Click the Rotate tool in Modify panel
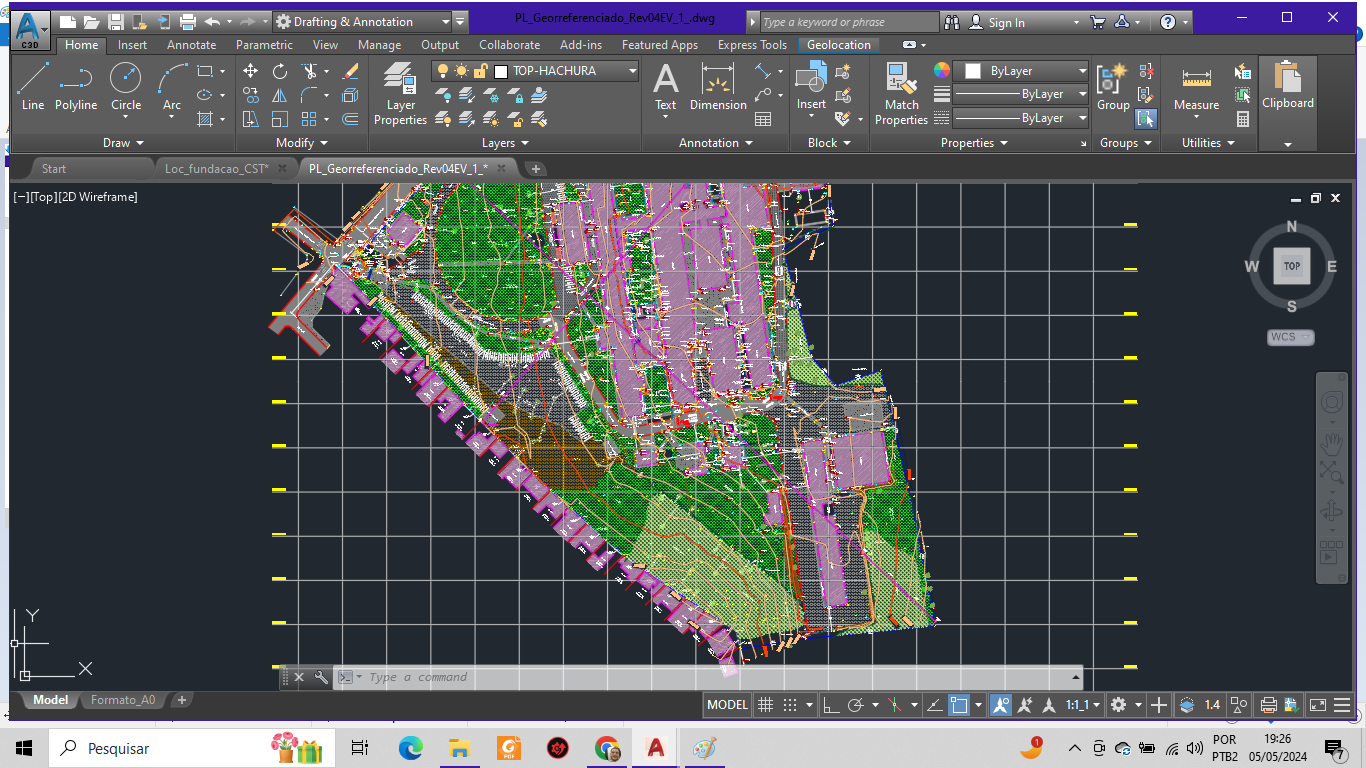The width and height of the screenshot is (1366, 768). point(280,71)
